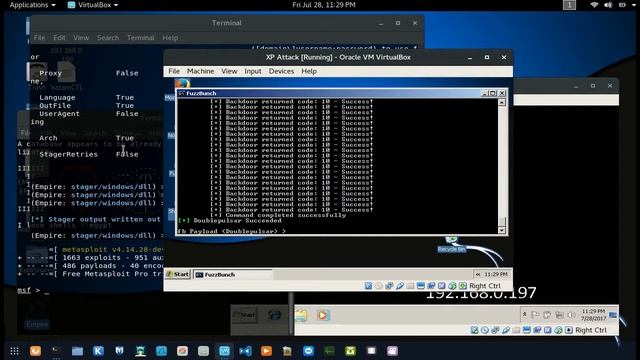Image resolution: width=640 pixels, height=360 pixels.
Task: Open File menu in Terminal window
Action: point(39,38)
